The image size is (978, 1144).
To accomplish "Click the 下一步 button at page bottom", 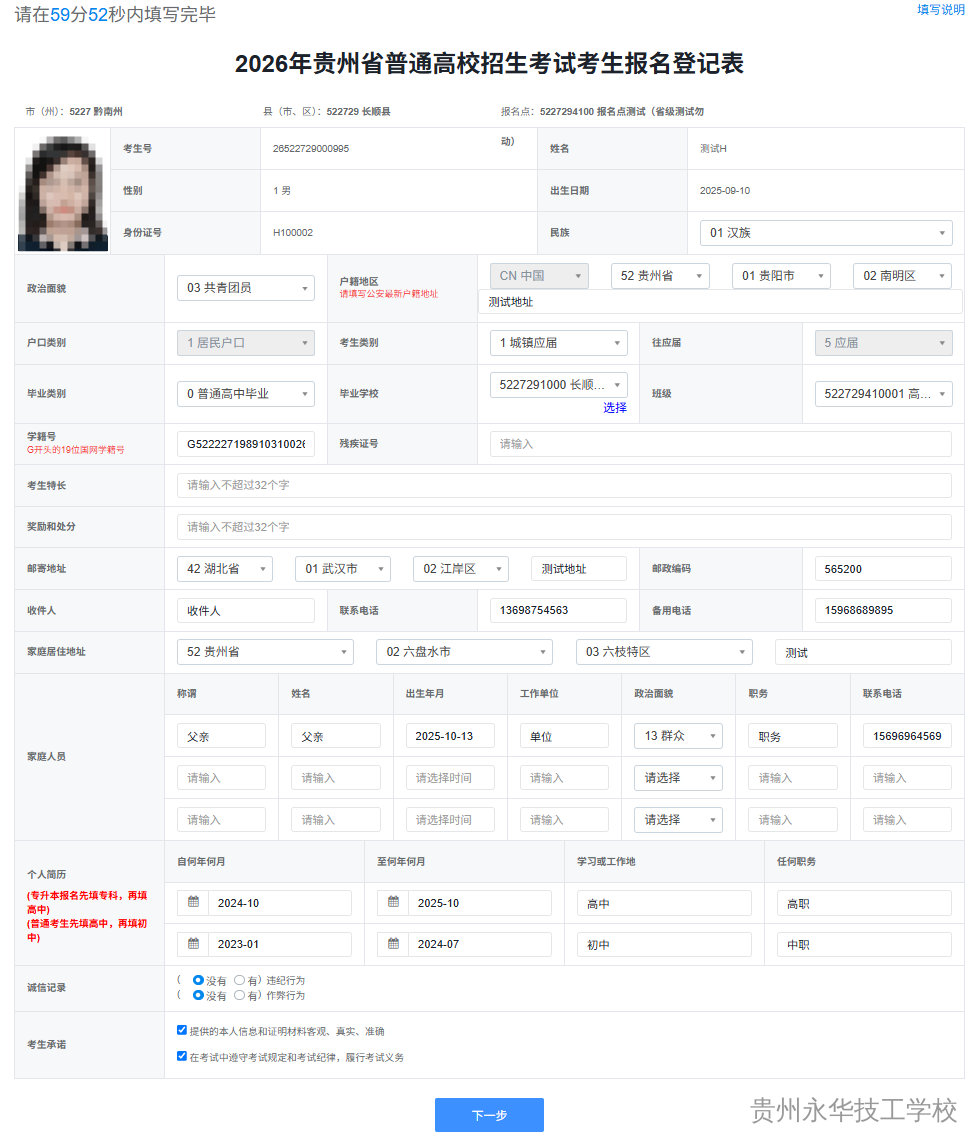I will (x=489, y=1115).
